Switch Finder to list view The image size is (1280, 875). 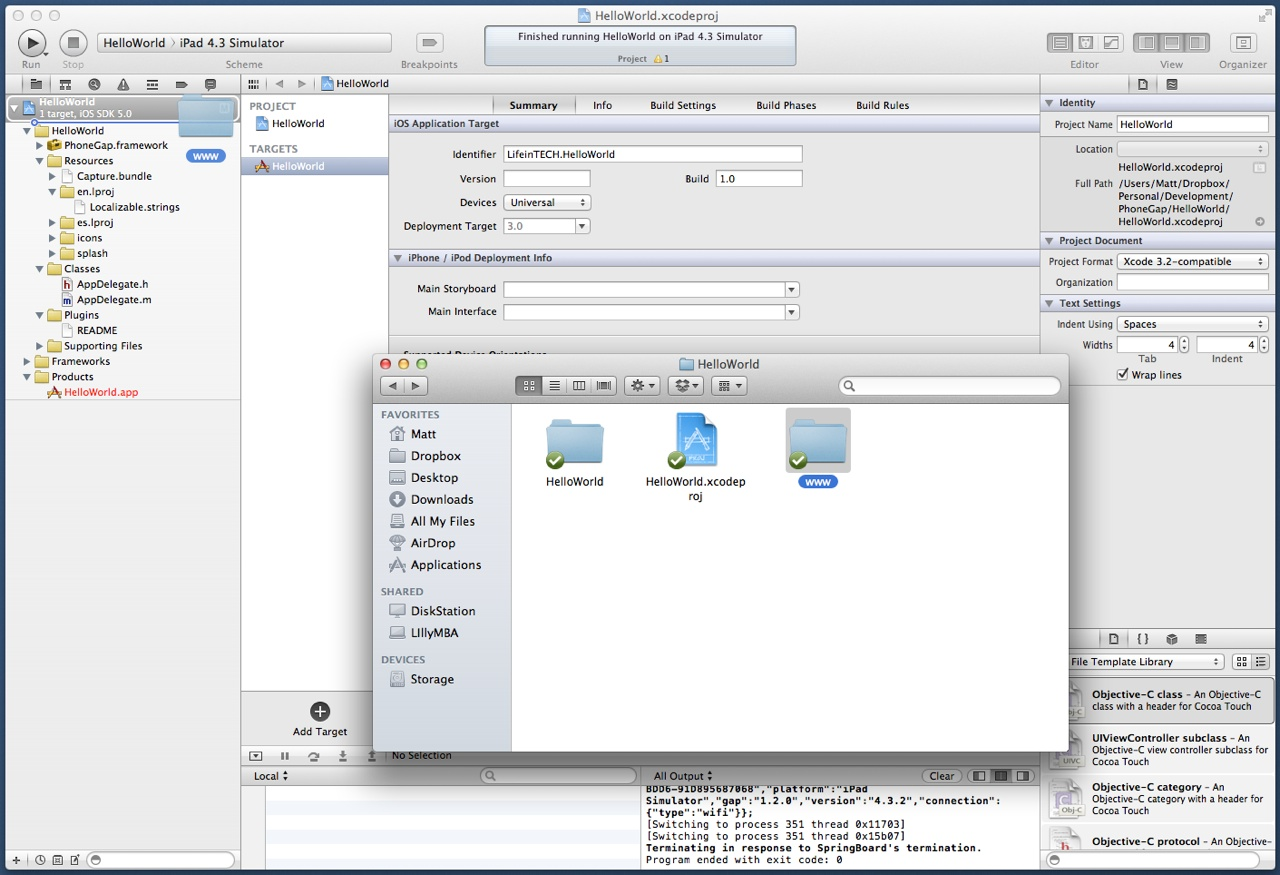(554, 386)
